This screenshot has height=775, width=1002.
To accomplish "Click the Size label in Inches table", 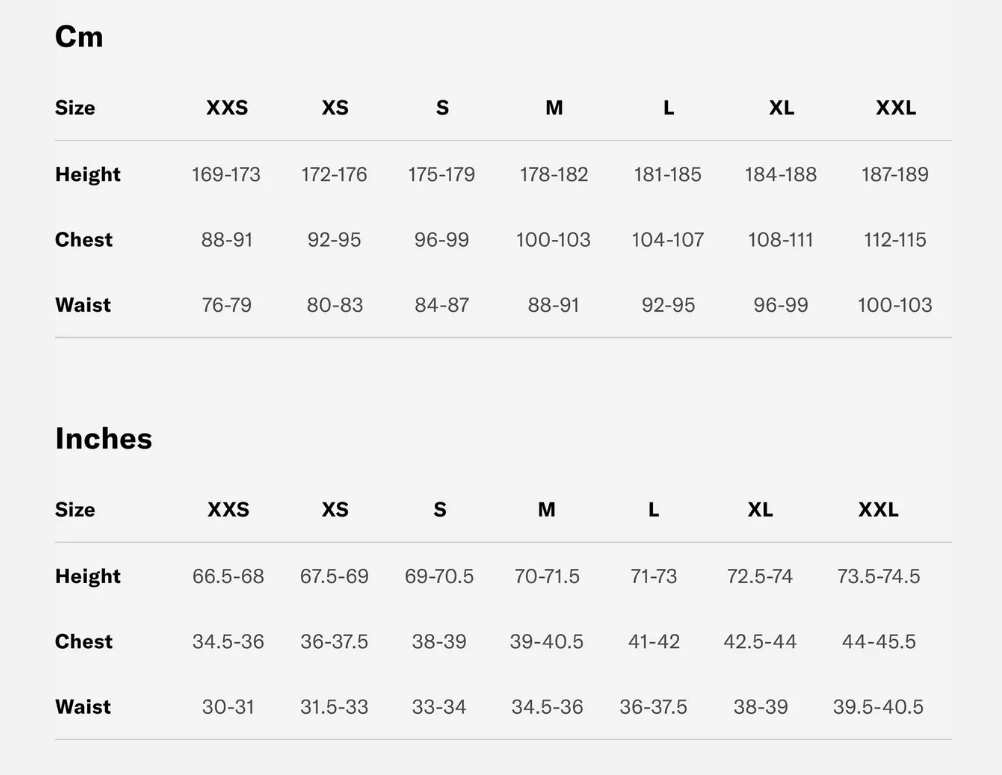I will 75,510.
